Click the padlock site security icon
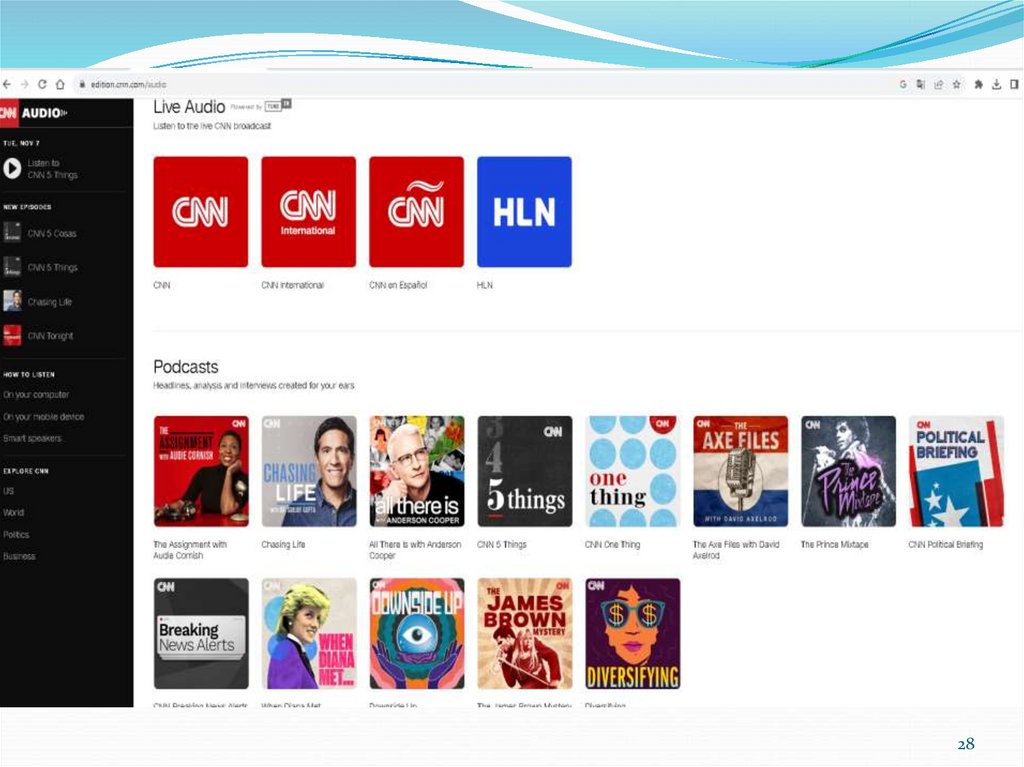The width and height of the screenshot is (1024, 767). [x=82, y=84]
